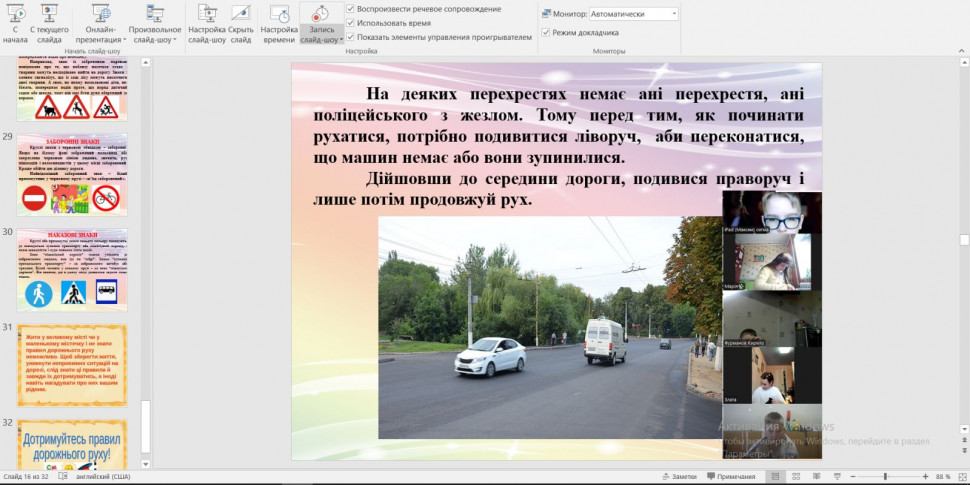
Task: Select warning signs slide thumbnail above slide 29
Action: tap(72, 88)
